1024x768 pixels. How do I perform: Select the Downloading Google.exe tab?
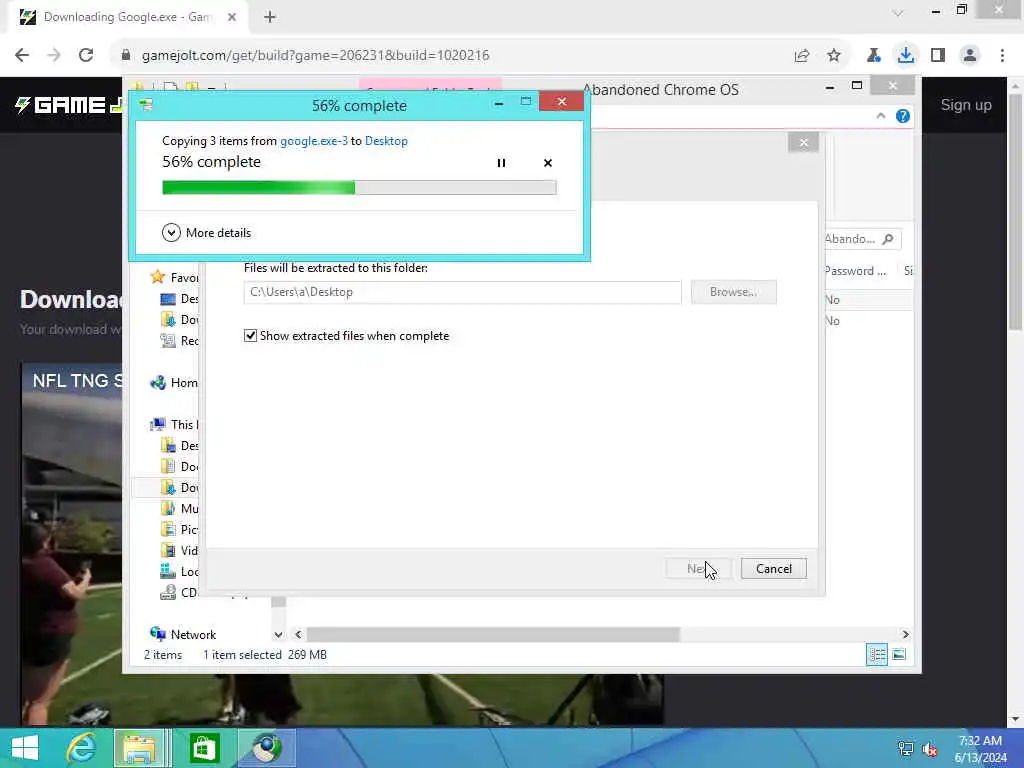[x=127, y=17]
